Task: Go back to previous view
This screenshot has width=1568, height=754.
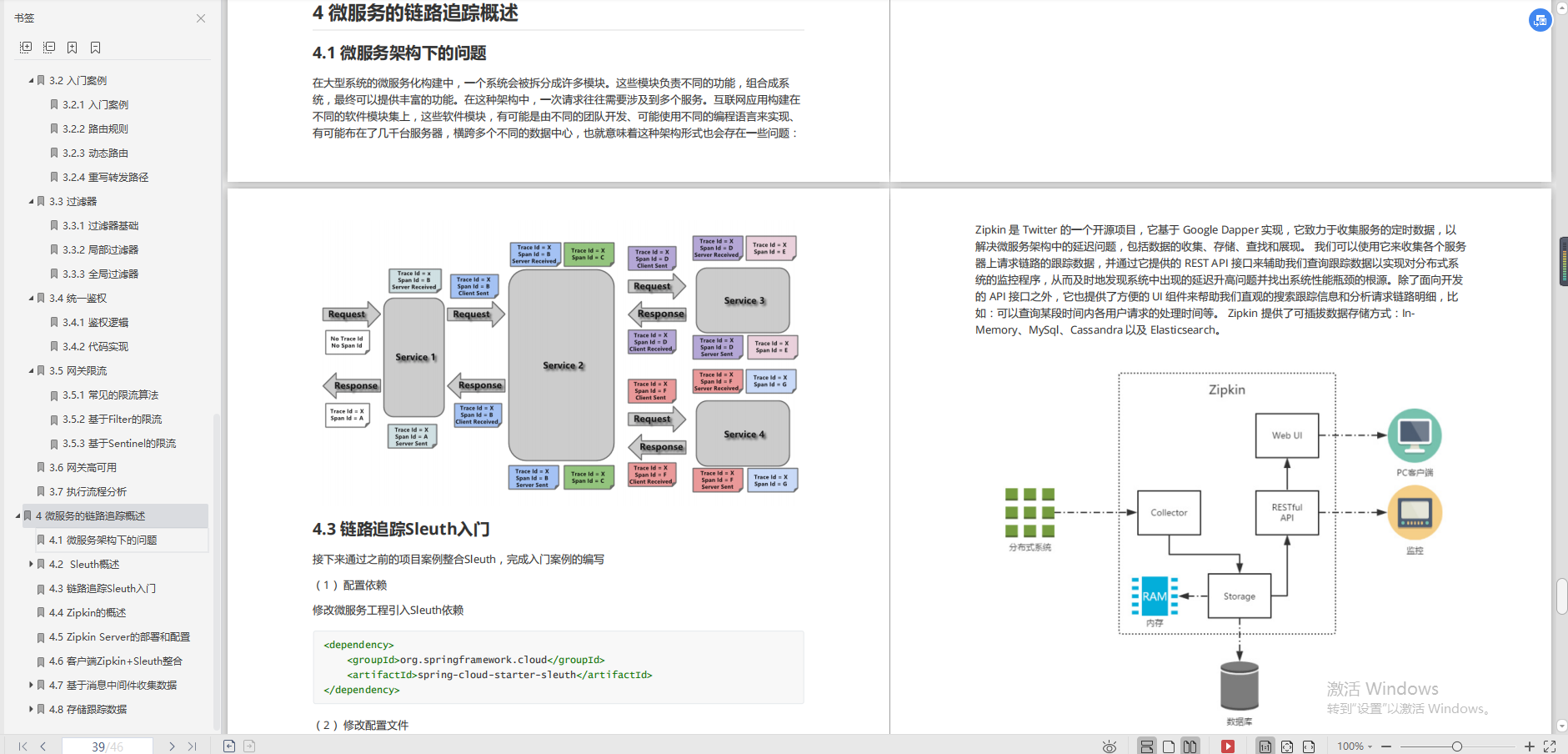Action: coord(229,746)
